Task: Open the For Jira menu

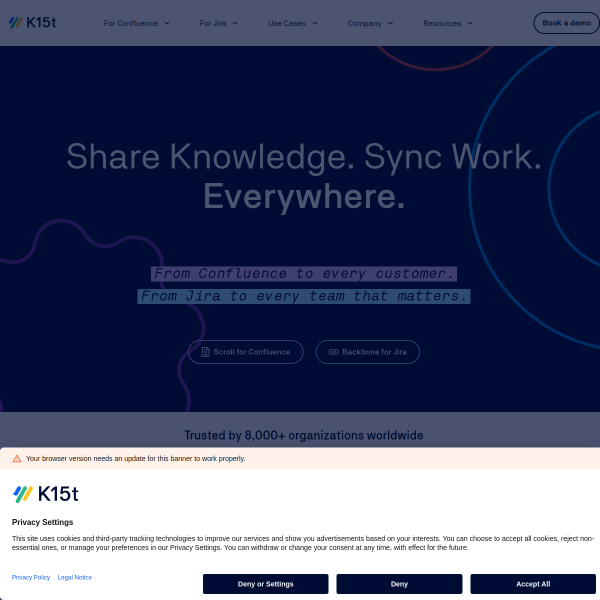Action: click(x=218, y=23)
